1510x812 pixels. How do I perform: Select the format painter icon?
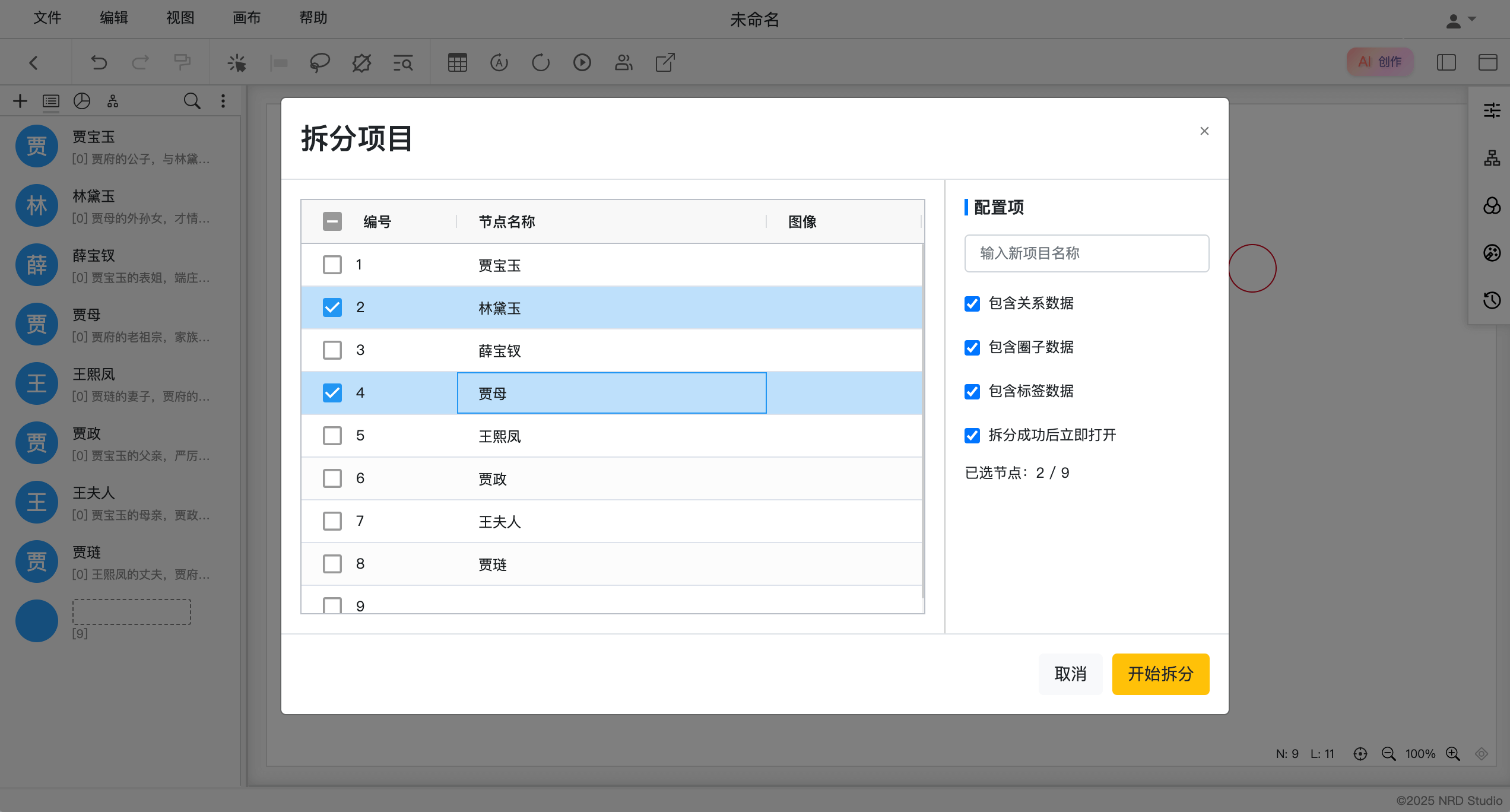click(x=182, y=62)
